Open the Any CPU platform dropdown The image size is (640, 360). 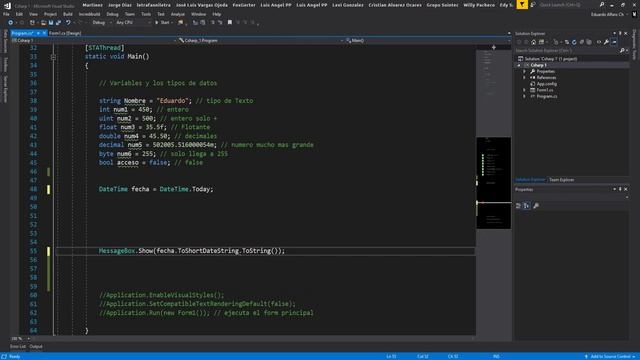(x=133, y=22)
